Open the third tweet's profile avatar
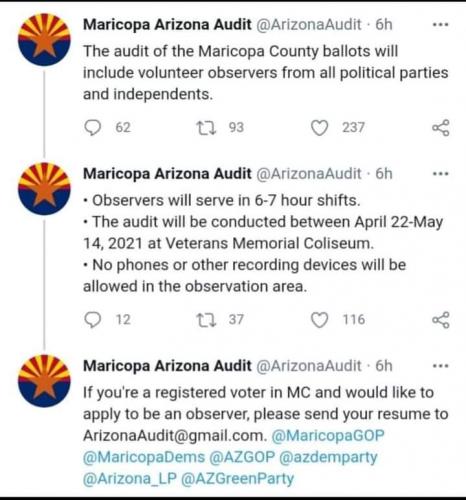466x500 pixels. [44, 381]
